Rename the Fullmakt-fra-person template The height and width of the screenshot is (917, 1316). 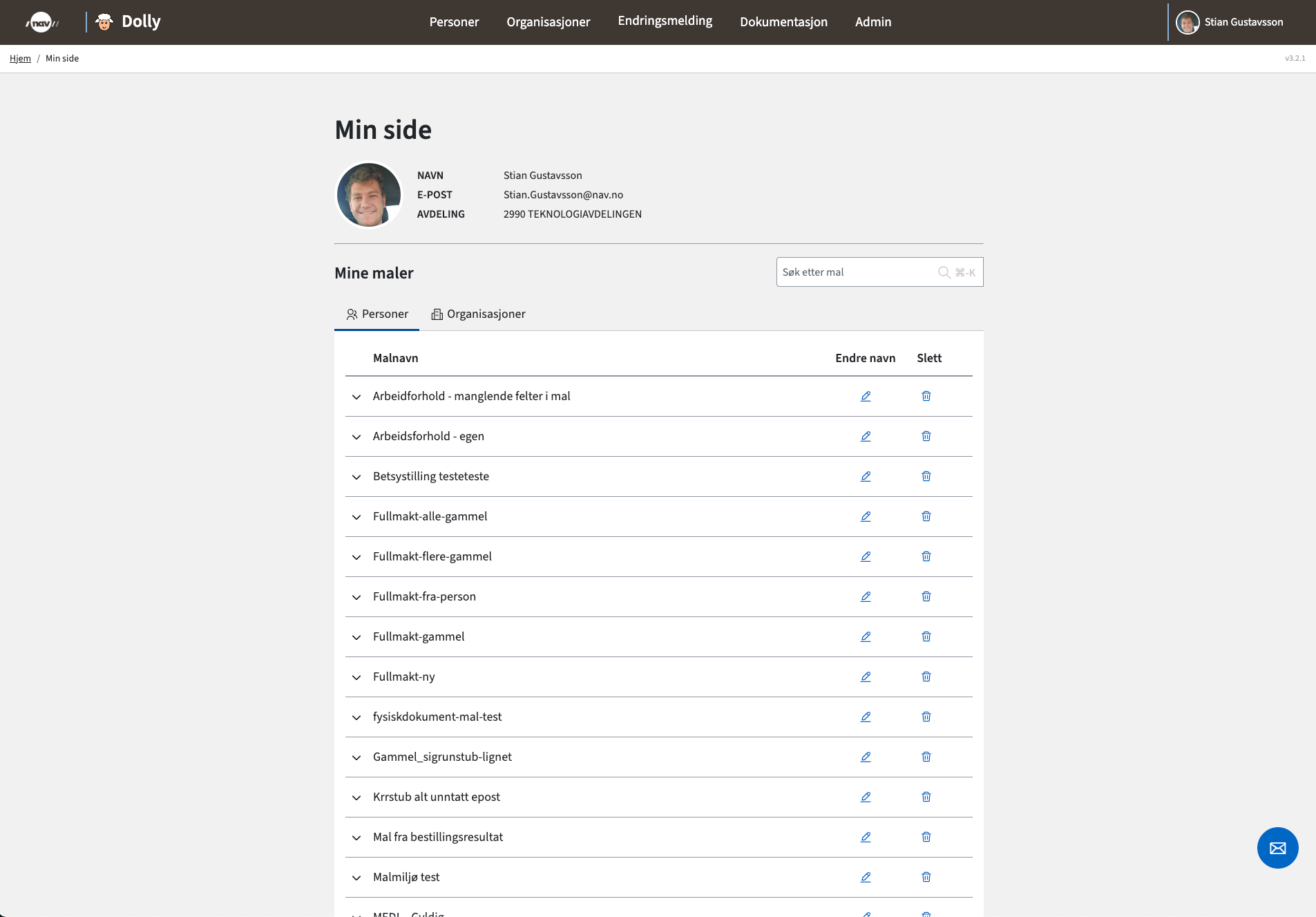tap(865, 596)
